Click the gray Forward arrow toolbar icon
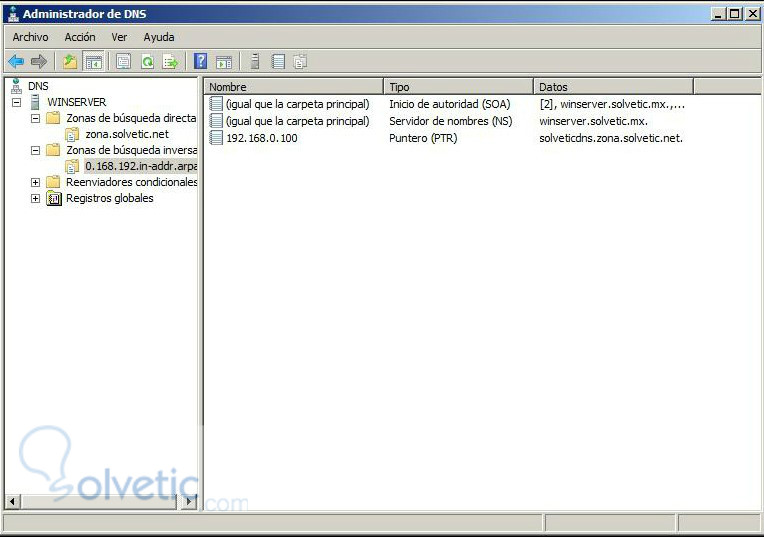This screenshot has width=764, height=537. 39,61
